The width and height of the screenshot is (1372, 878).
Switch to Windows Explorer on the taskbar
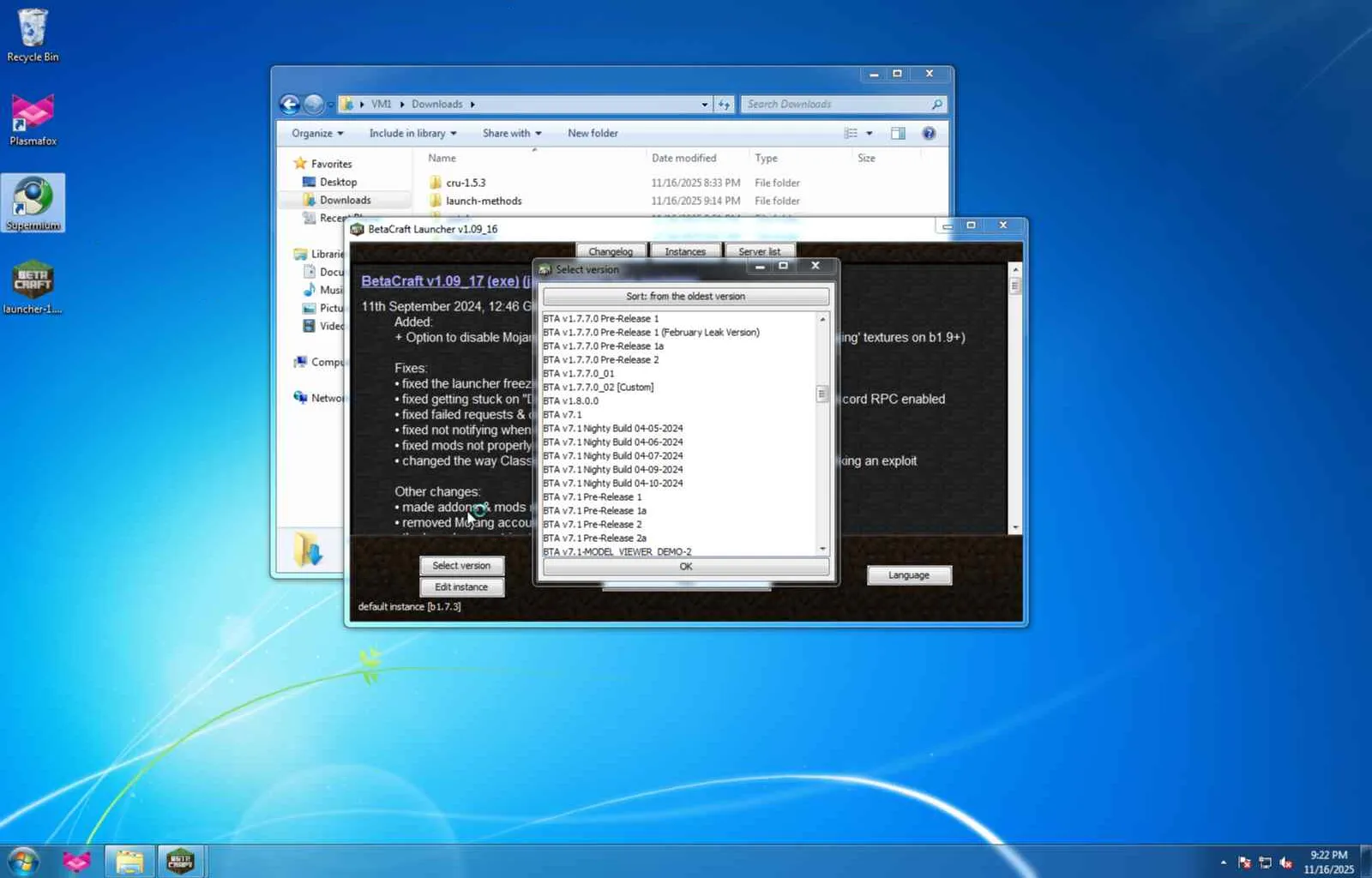coord(129,861)
